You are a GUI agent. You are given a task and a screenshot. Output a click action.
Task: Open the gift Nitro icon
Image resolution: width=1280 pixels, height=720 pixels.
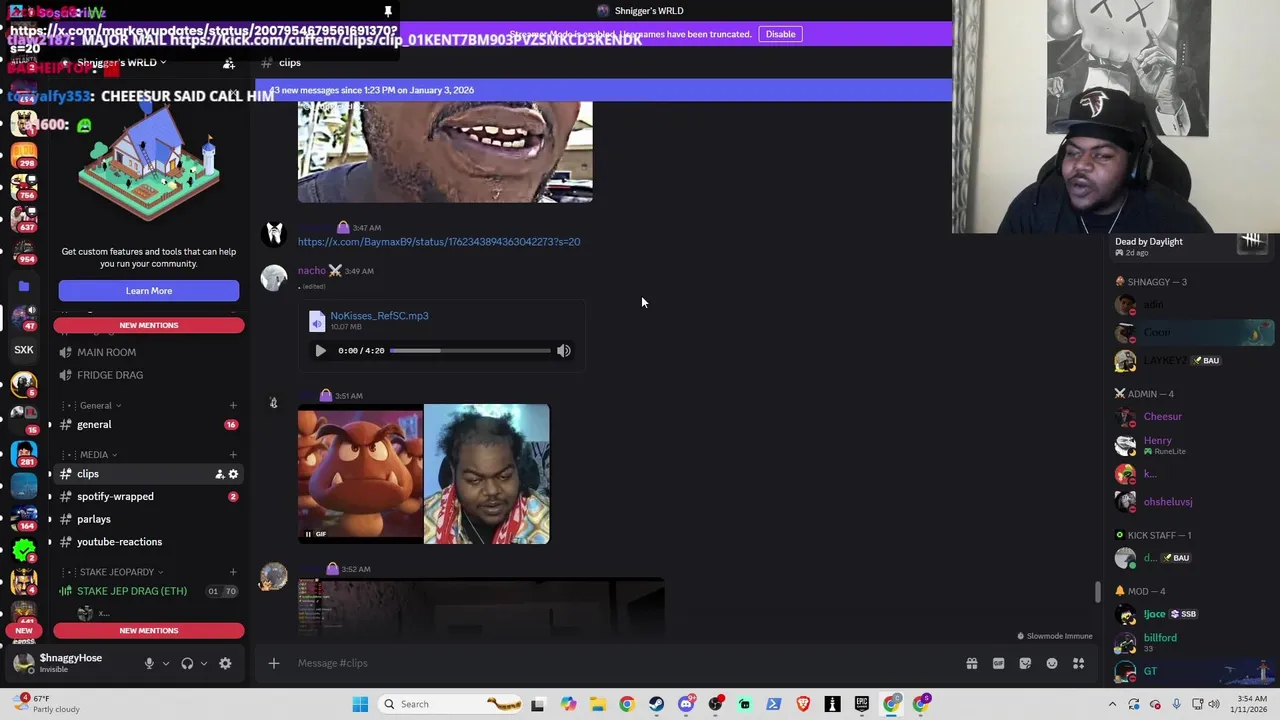click(x=971, y=663)
